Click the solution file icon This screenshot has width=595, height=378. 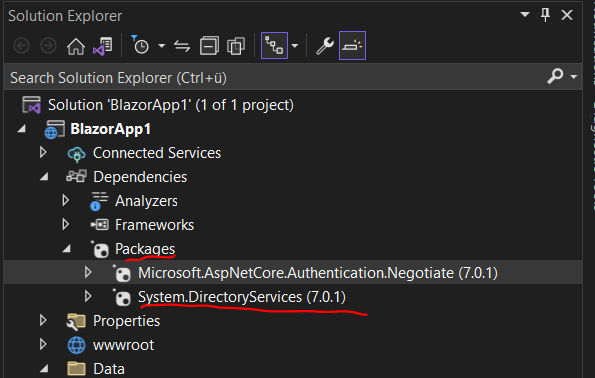point(31,105)
